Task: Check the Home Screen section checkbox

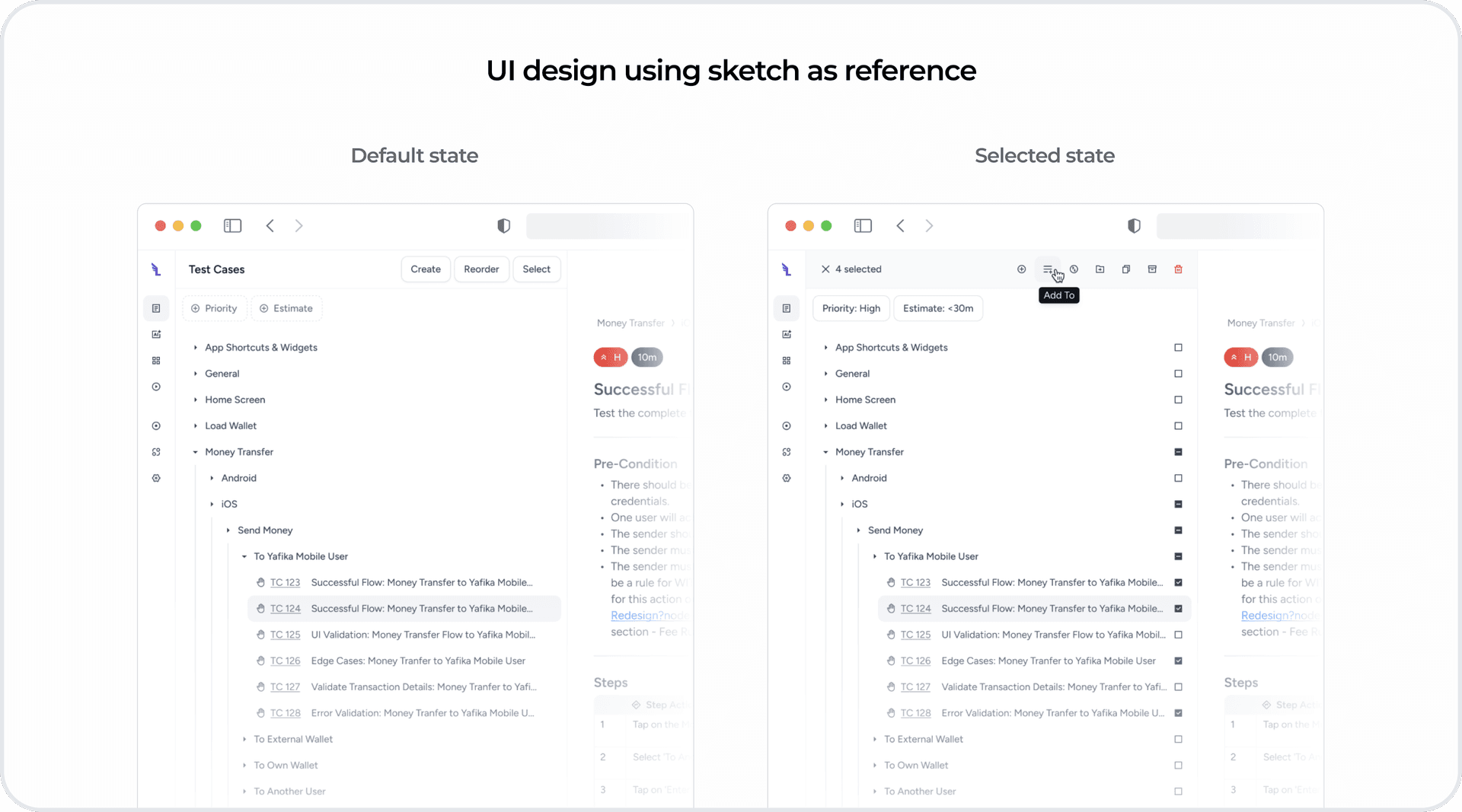Action: tap(1178, 400)
